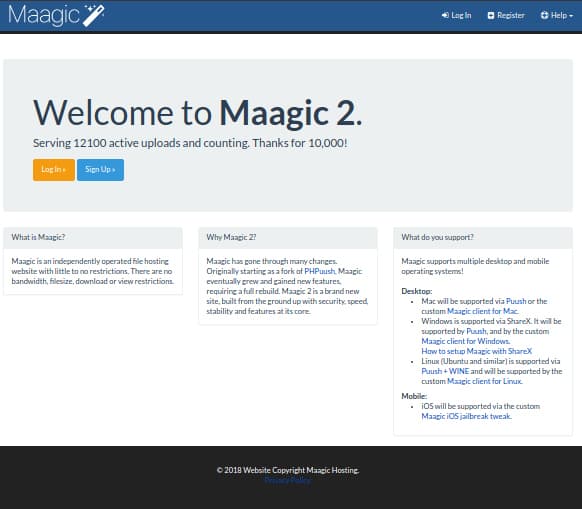Open the Privacy Policy footer link

pos(288,480)
